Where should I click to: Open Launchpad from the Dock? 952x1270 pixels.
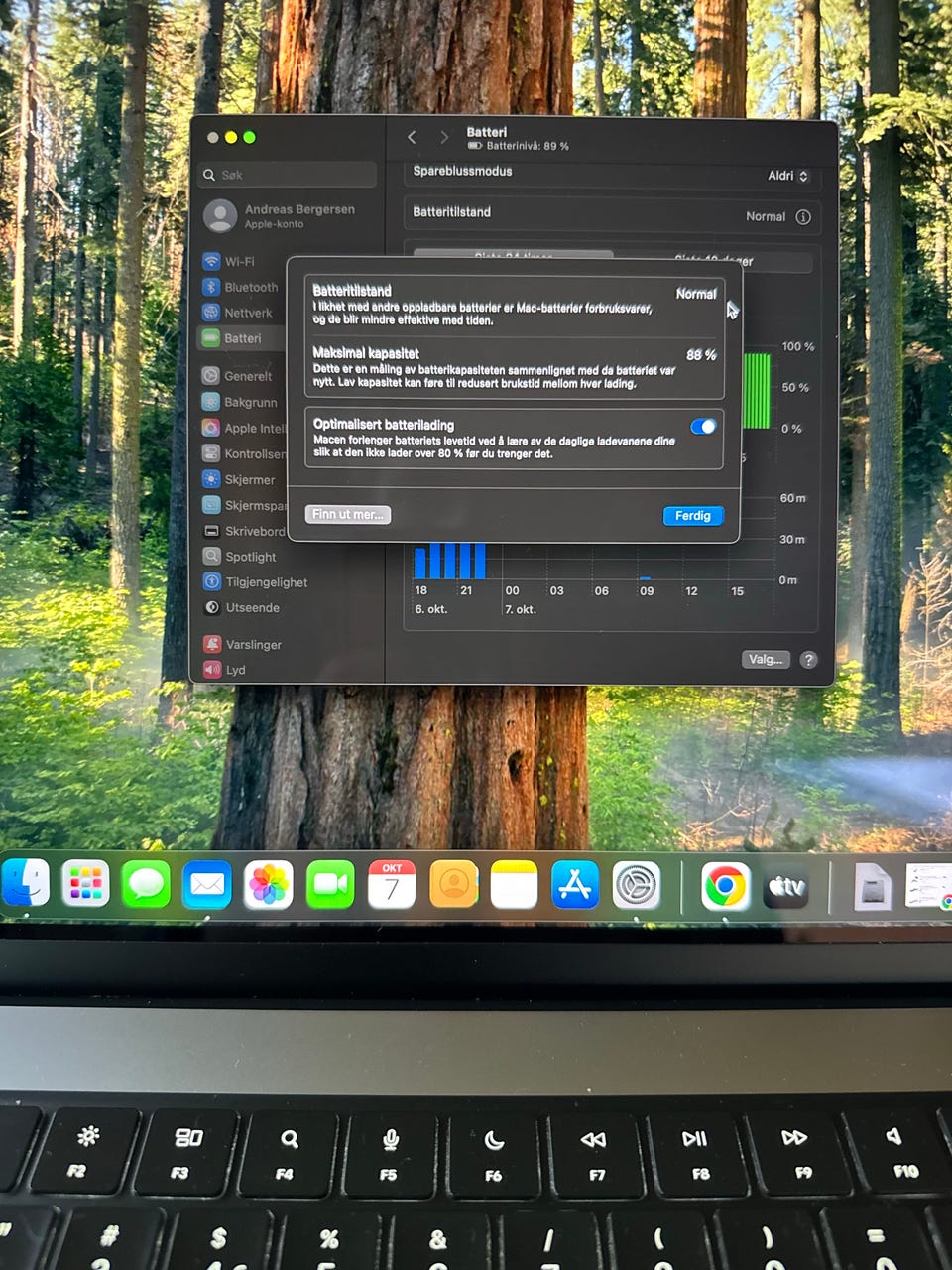85,883
